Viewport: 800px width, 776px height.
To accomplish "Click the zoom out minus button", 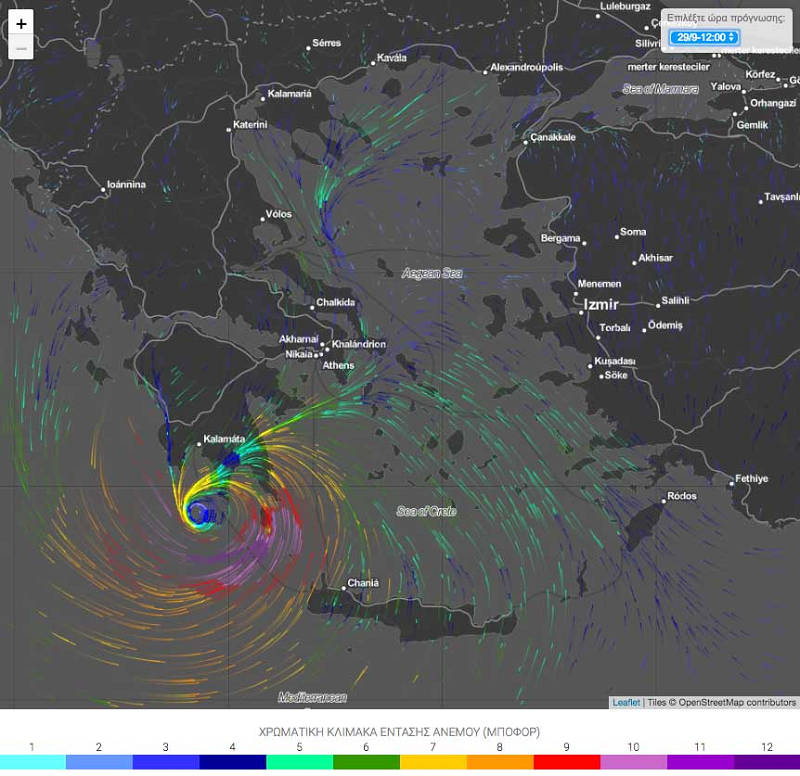I will pos(21,48).
